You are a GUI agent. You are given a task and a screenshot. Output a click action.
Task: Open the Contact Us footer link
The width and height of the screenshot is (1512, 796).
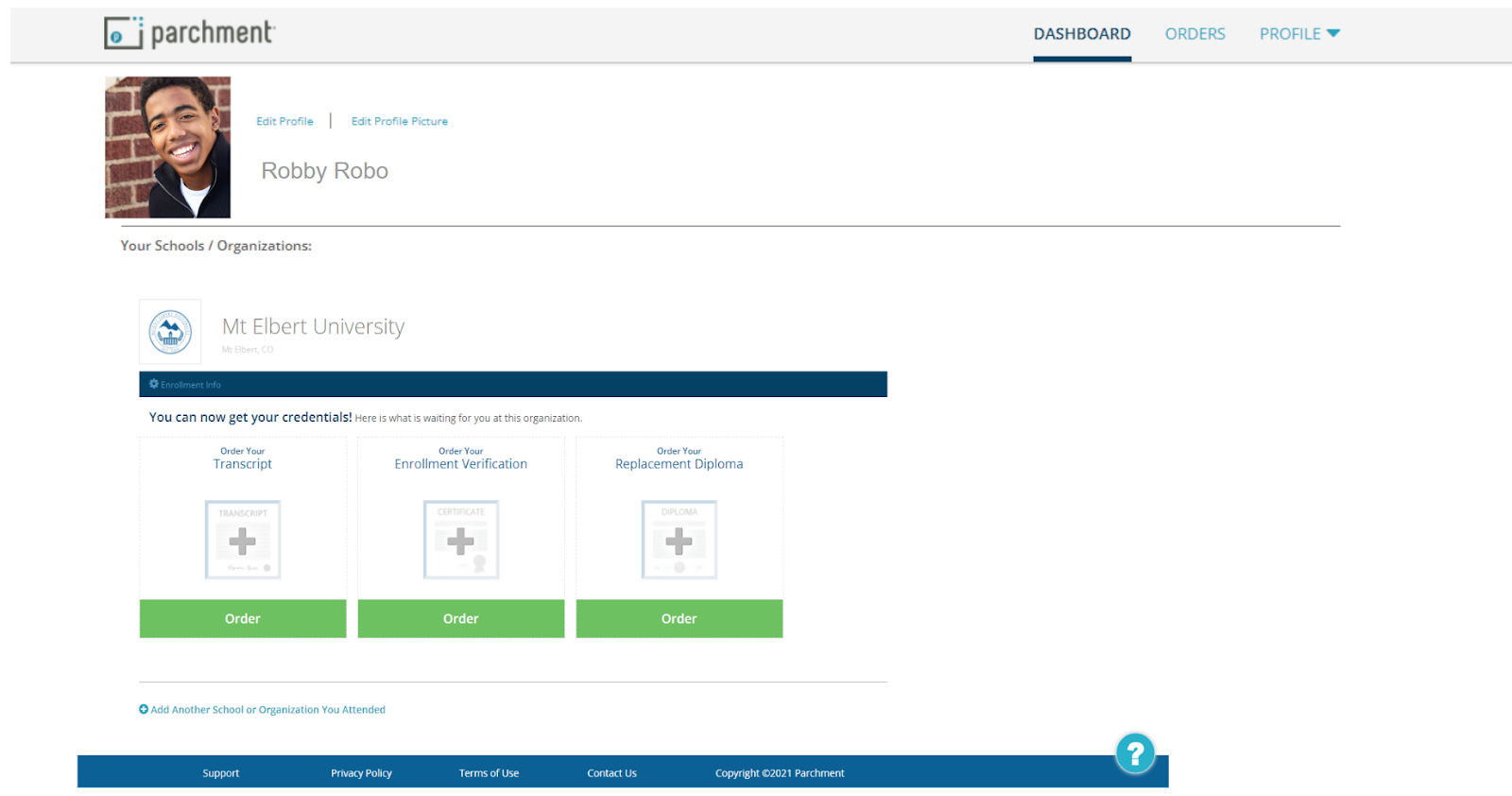tap(611, 773)
